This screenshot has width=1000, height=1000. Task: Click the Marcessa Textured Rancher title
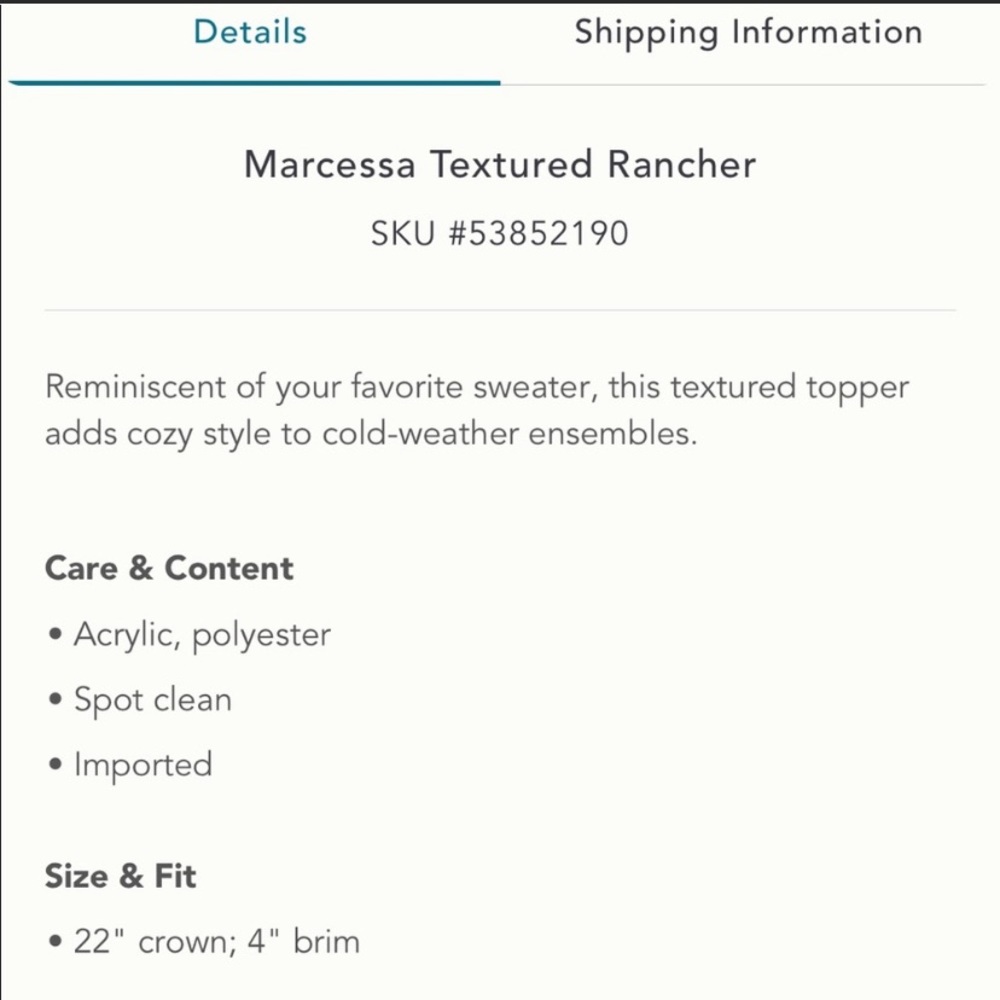(x=500, y=164)
